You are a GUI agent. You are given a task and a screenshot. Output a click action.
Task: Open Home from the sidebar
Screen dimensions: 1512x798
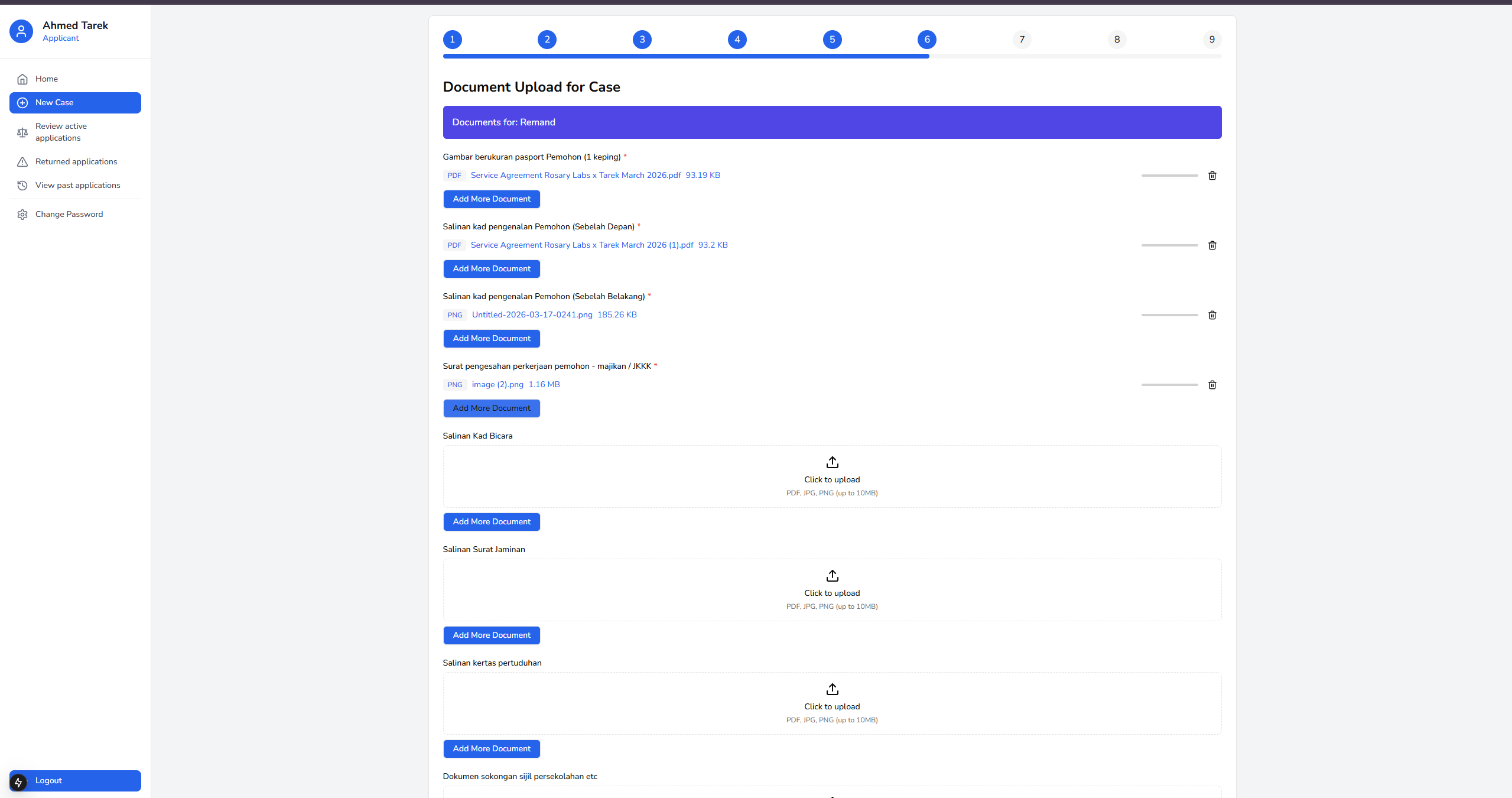click(46, 79)
